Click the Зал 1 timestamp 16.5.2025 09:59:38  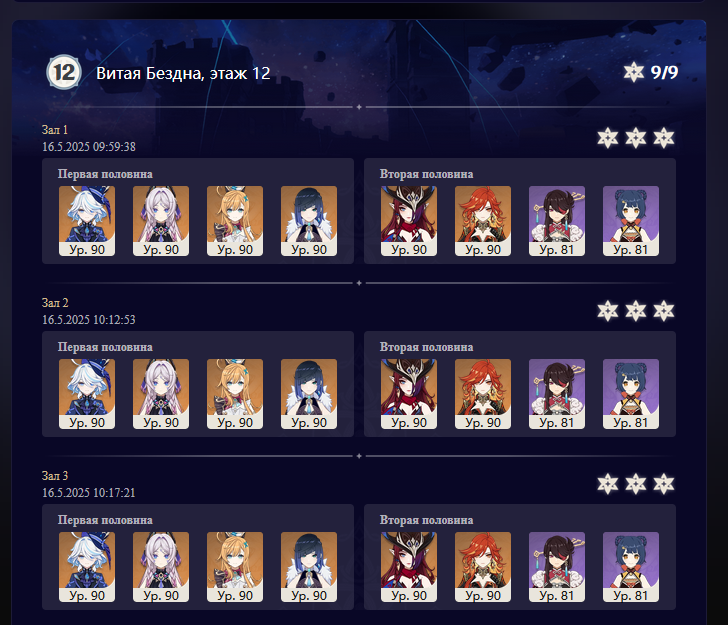[89, 147]
